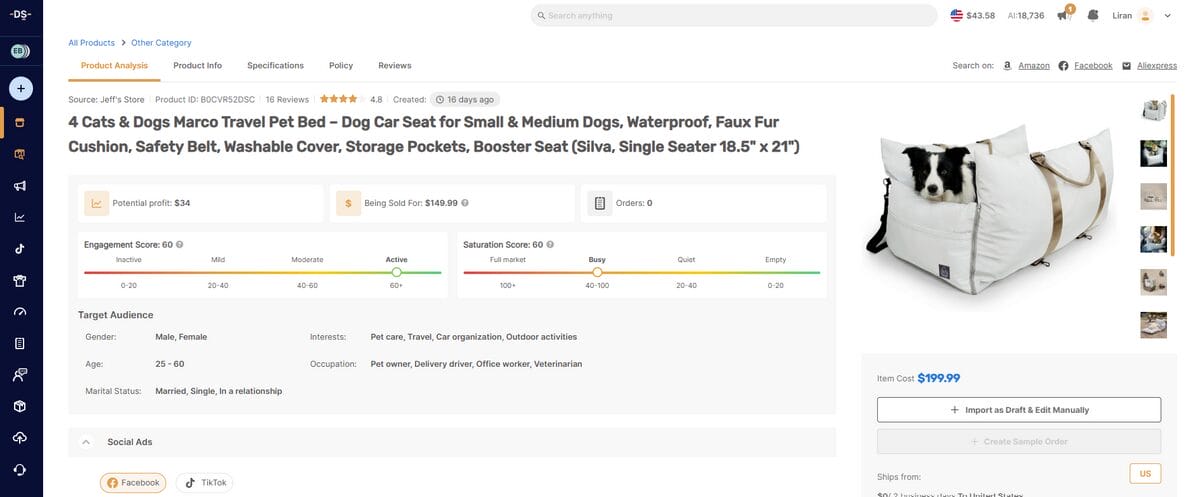The width and height of the screenshot is (1200, 497).
Task: Open the speedometer dashboard sidebar icon
Action: click(x=20, y=312)
